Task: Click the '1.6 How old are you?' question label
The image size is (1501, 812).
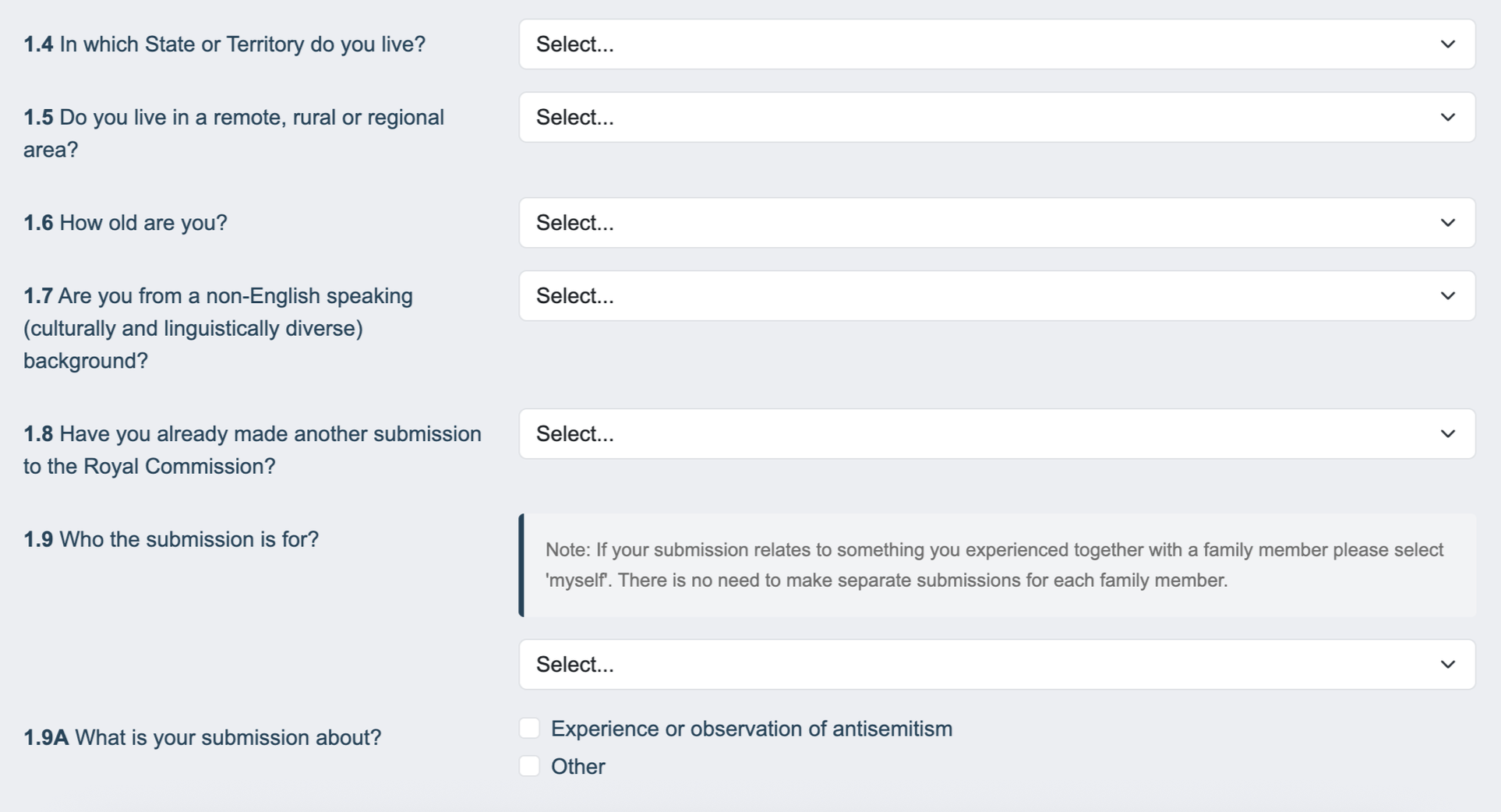Action: pyautogui.click(x=125, y=223)
